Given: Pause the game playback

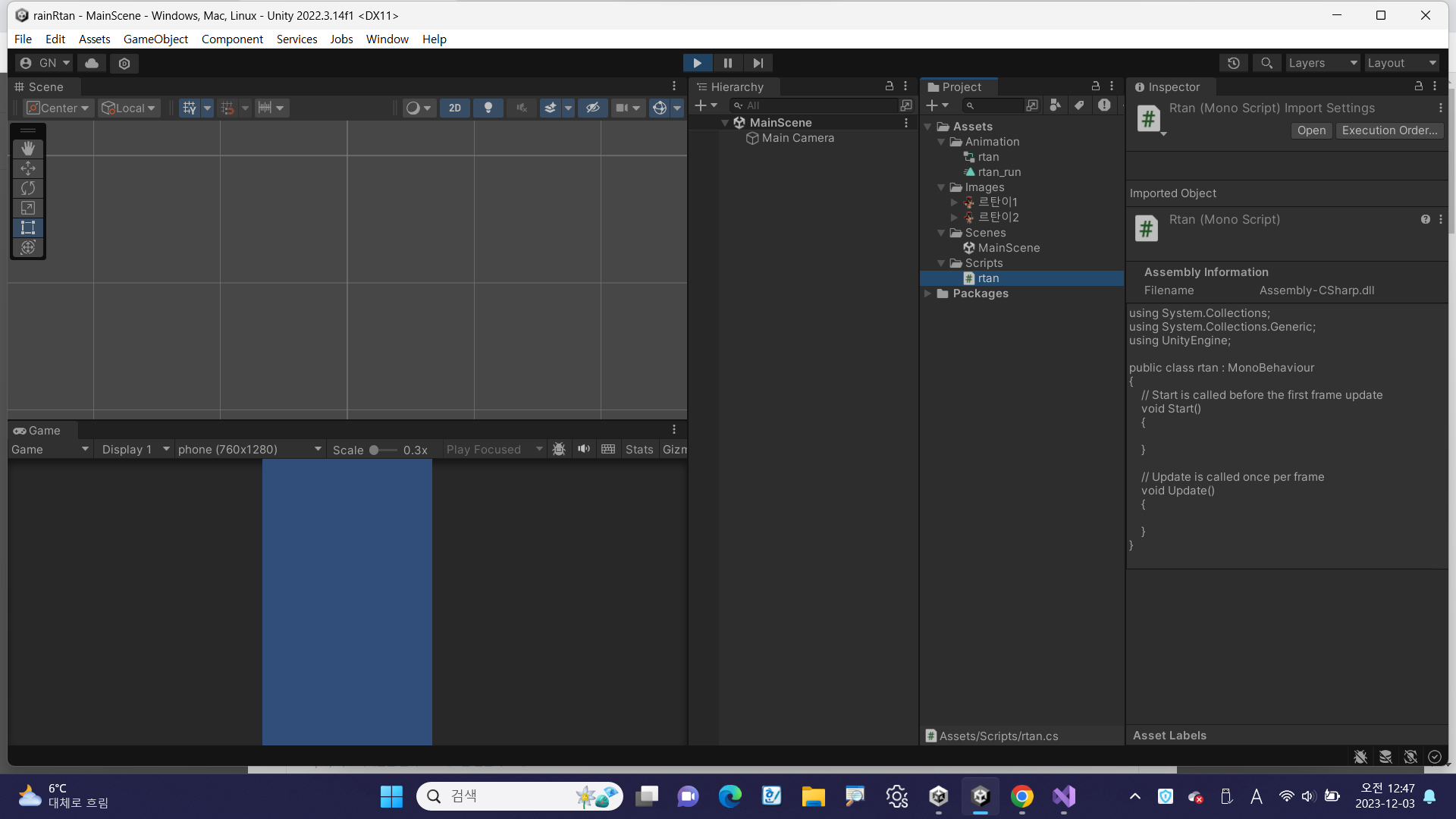Looking at the screenshot, I should (728, 63).
